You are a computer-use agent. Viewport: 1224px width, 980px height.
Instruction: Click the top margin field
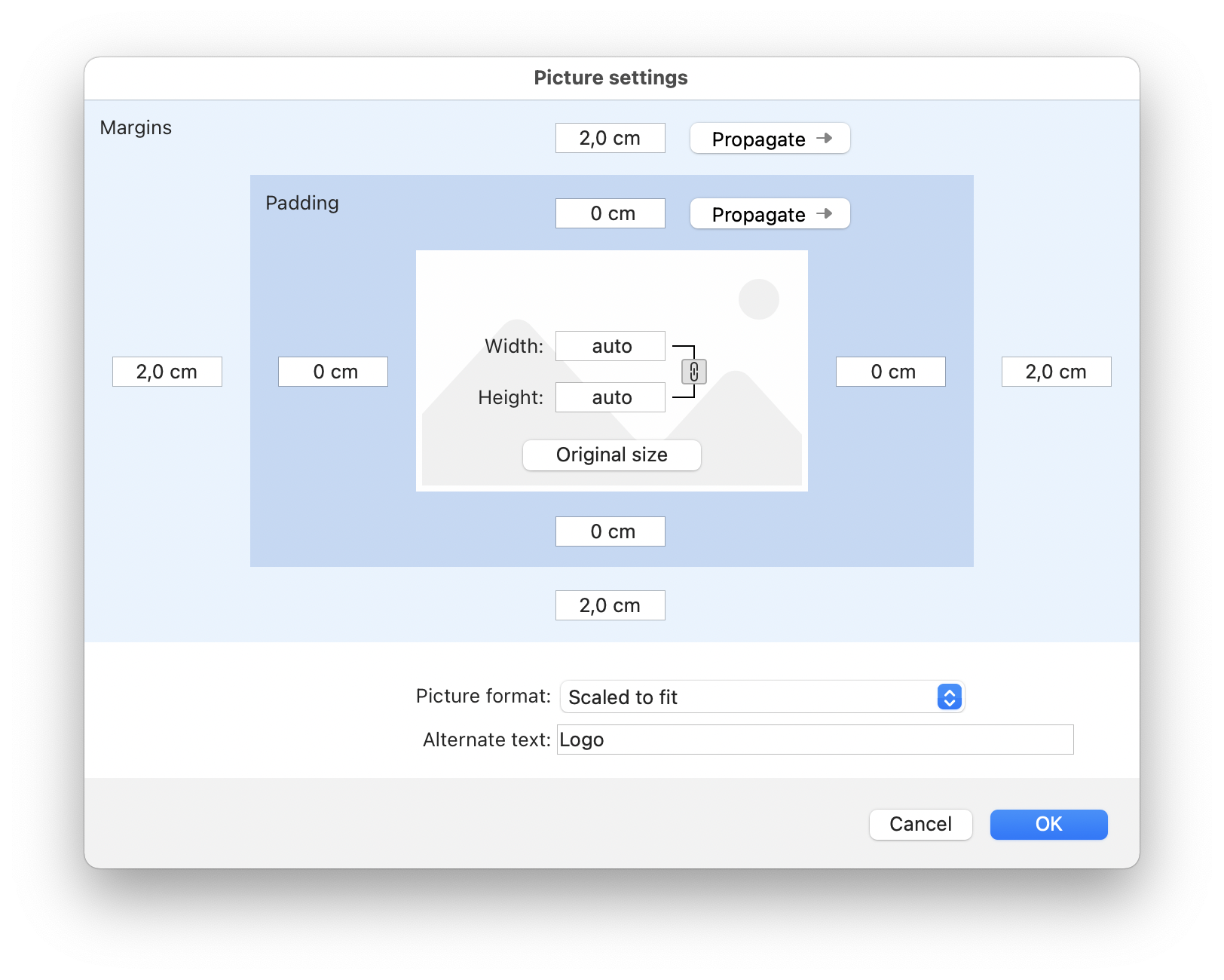pos(610,139)
